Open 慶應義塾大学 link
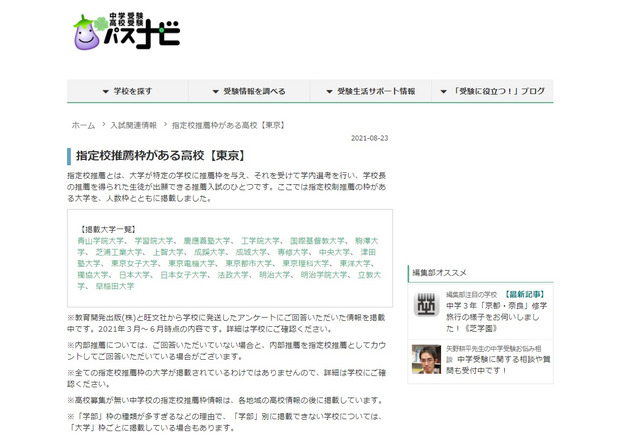The height and width of the screenshot is (437, 640). click(207, 241)
